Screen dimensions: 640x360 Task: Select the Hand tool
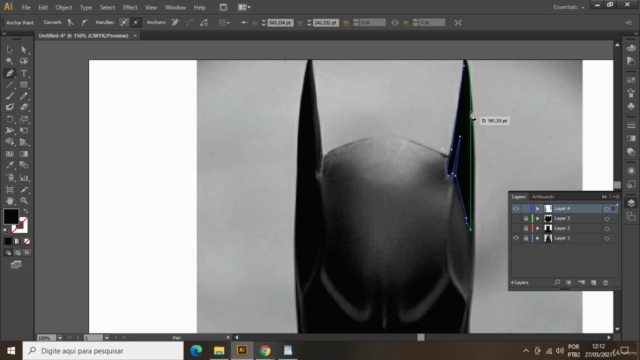[9, 201]
